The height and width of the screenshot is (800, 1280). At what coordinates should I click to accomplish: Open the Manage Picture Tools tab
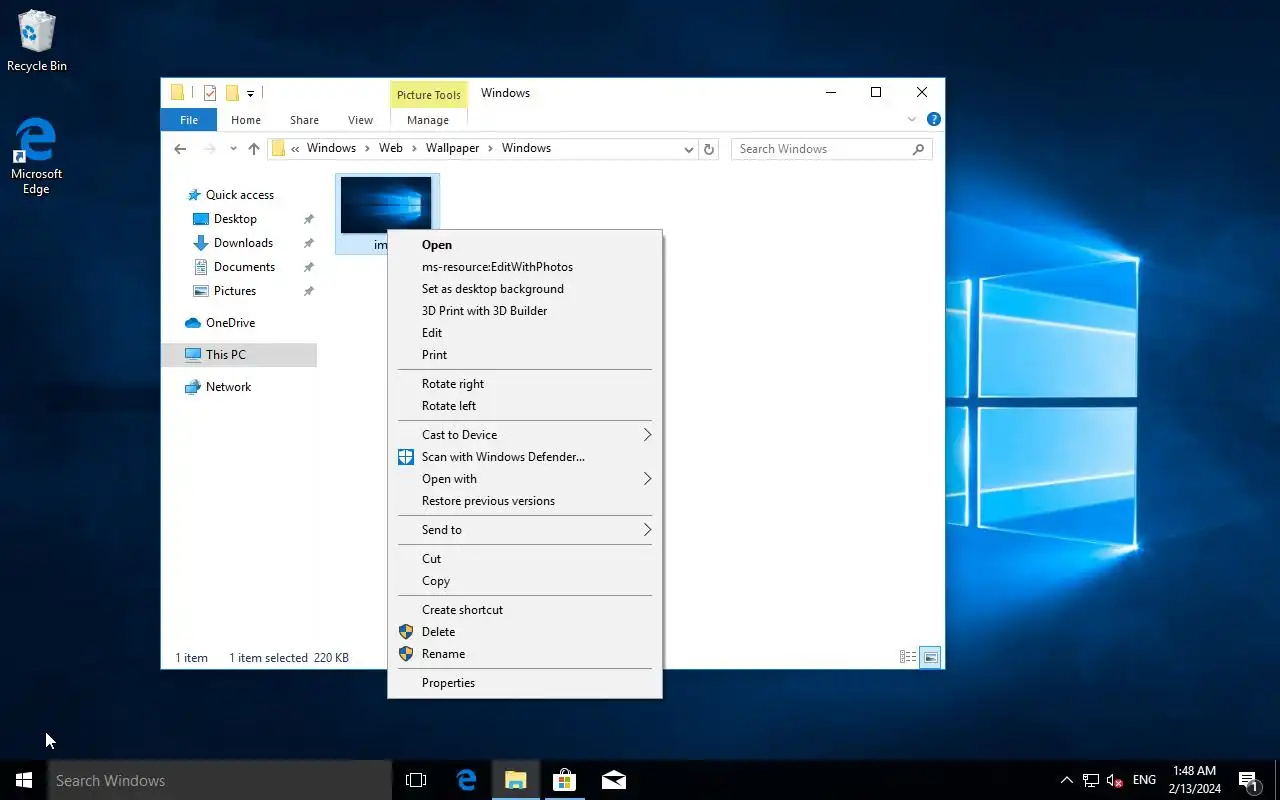click(428, 120)
